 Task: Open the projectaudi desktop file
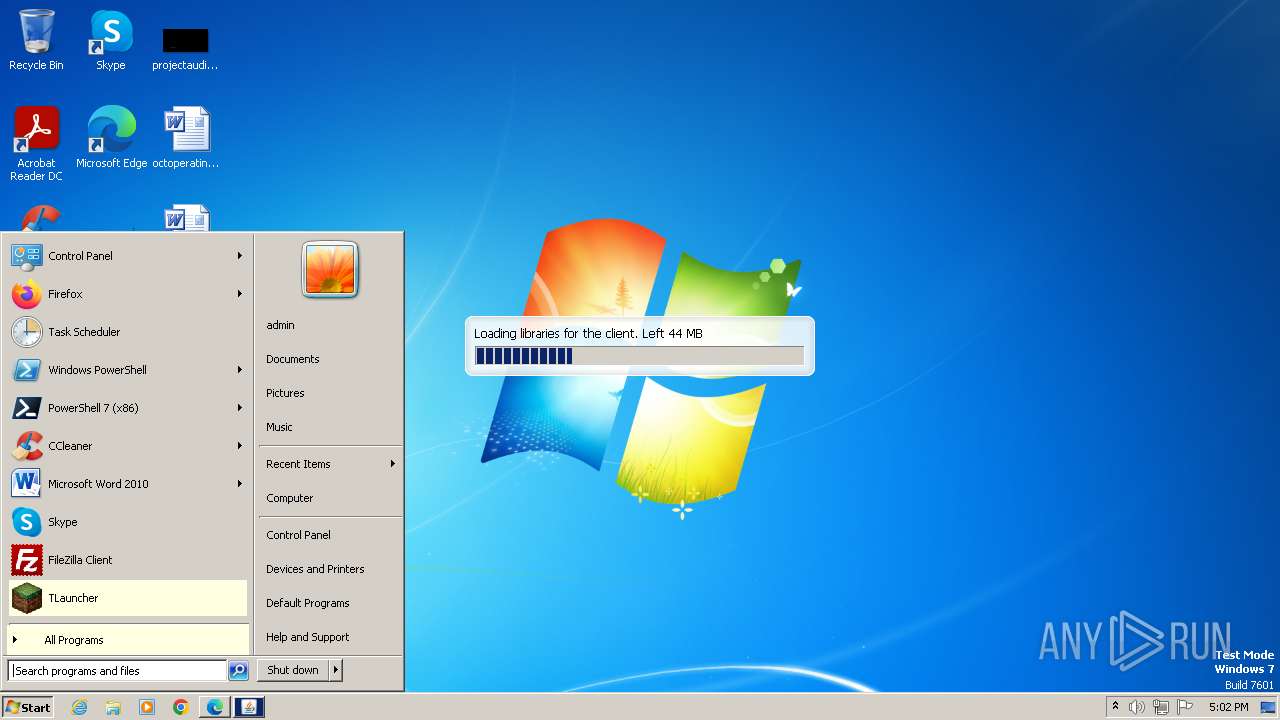tap(185, 45)
